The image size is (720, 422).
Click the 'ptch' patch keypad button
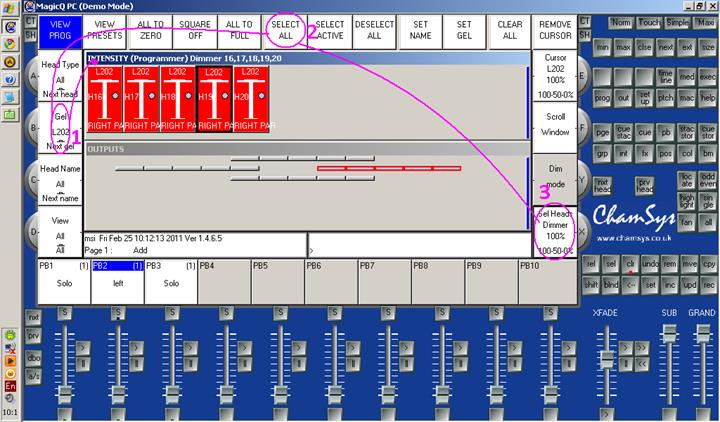pos(665,98)
